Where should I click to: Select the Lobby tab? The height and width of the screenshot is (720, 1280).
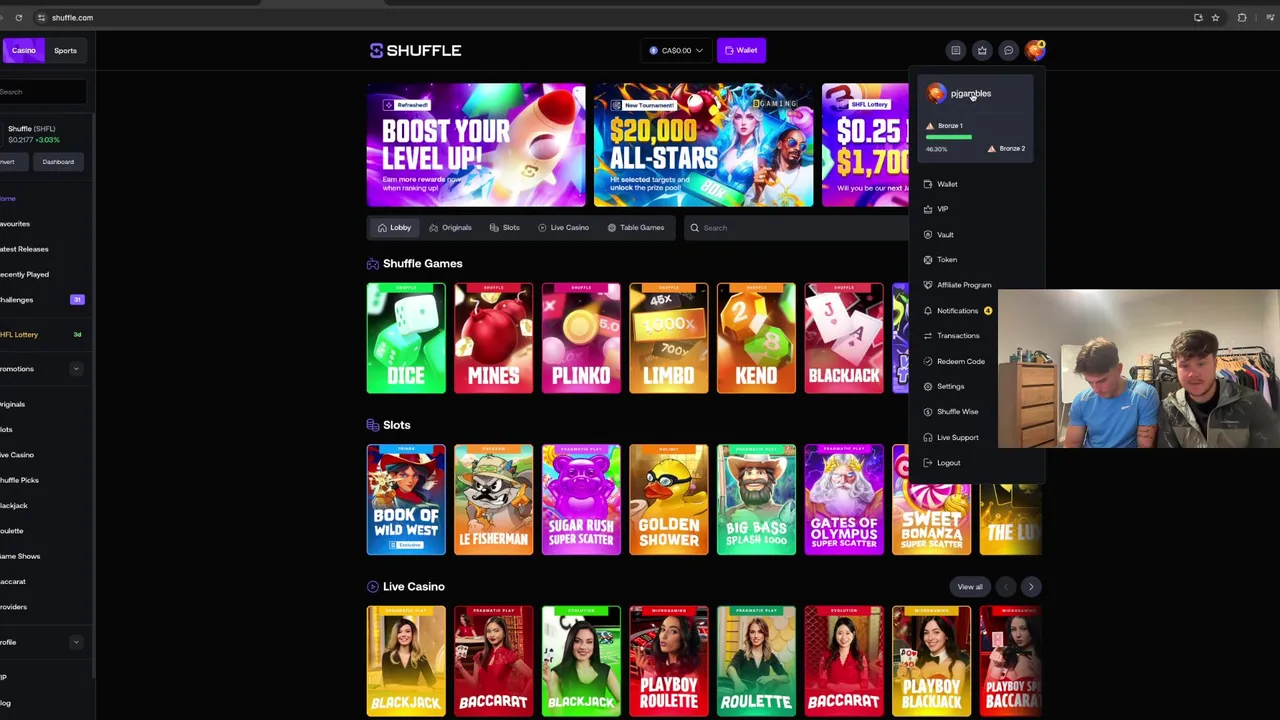coord(394,228)
